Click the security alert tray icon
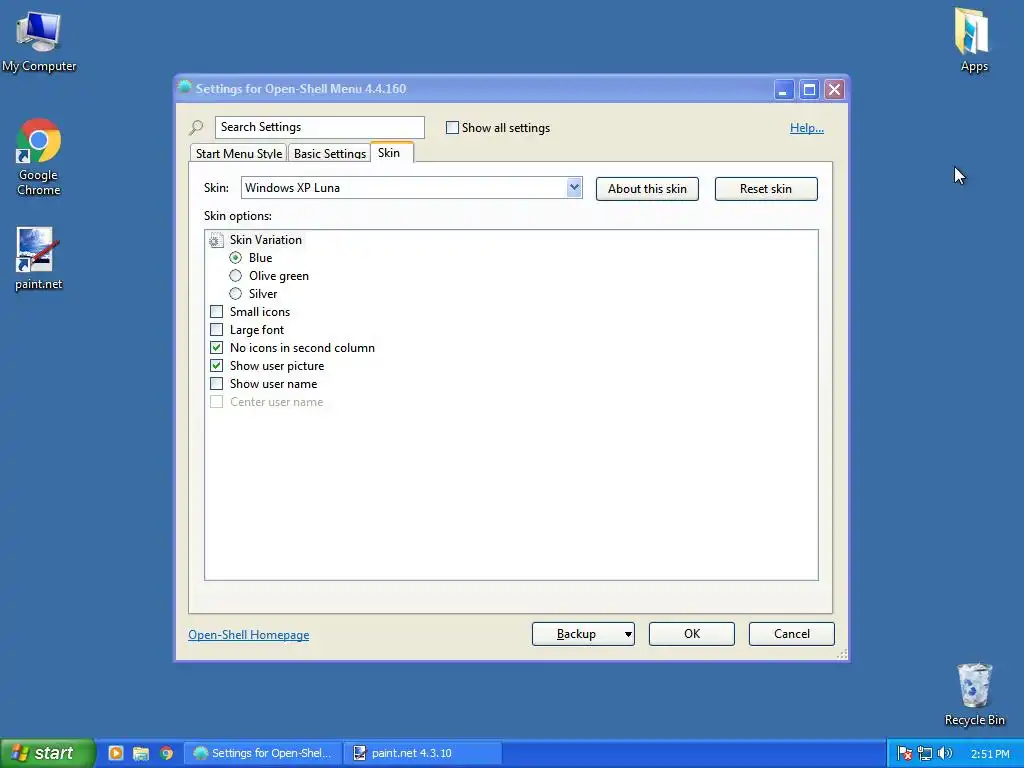Screen dimensions: 1024x768 click(x=904, y=753)
